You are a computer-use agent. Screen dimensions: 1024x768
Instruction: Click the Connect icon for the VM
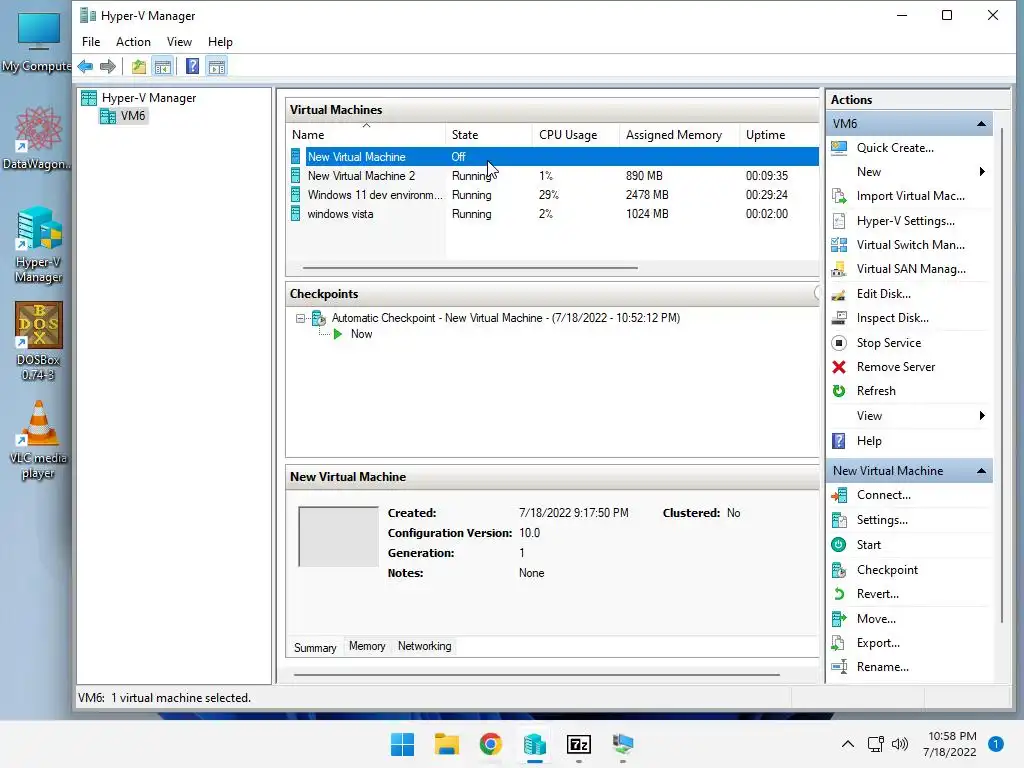tap(839, 495)
